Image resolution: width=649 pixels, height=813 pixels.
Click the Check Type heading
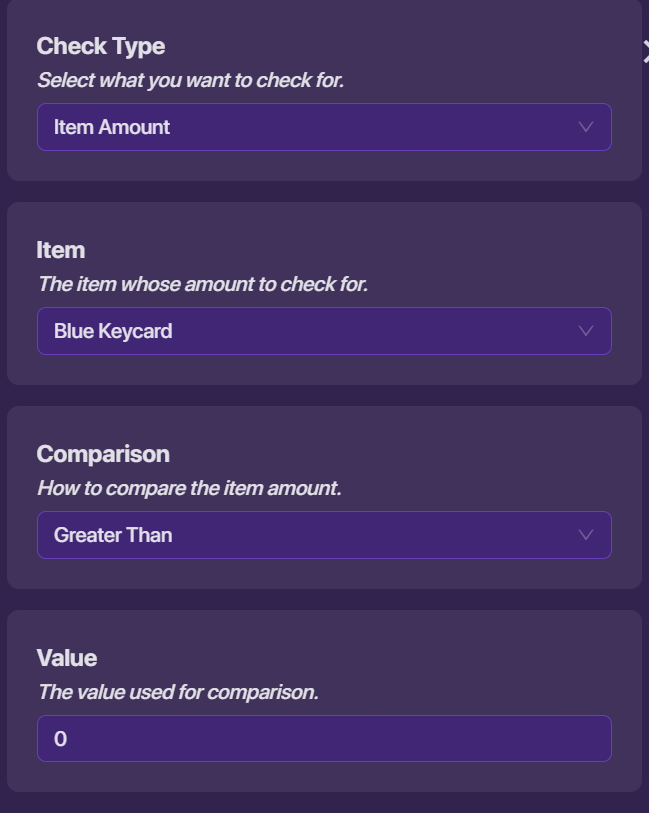pos(101,46)
